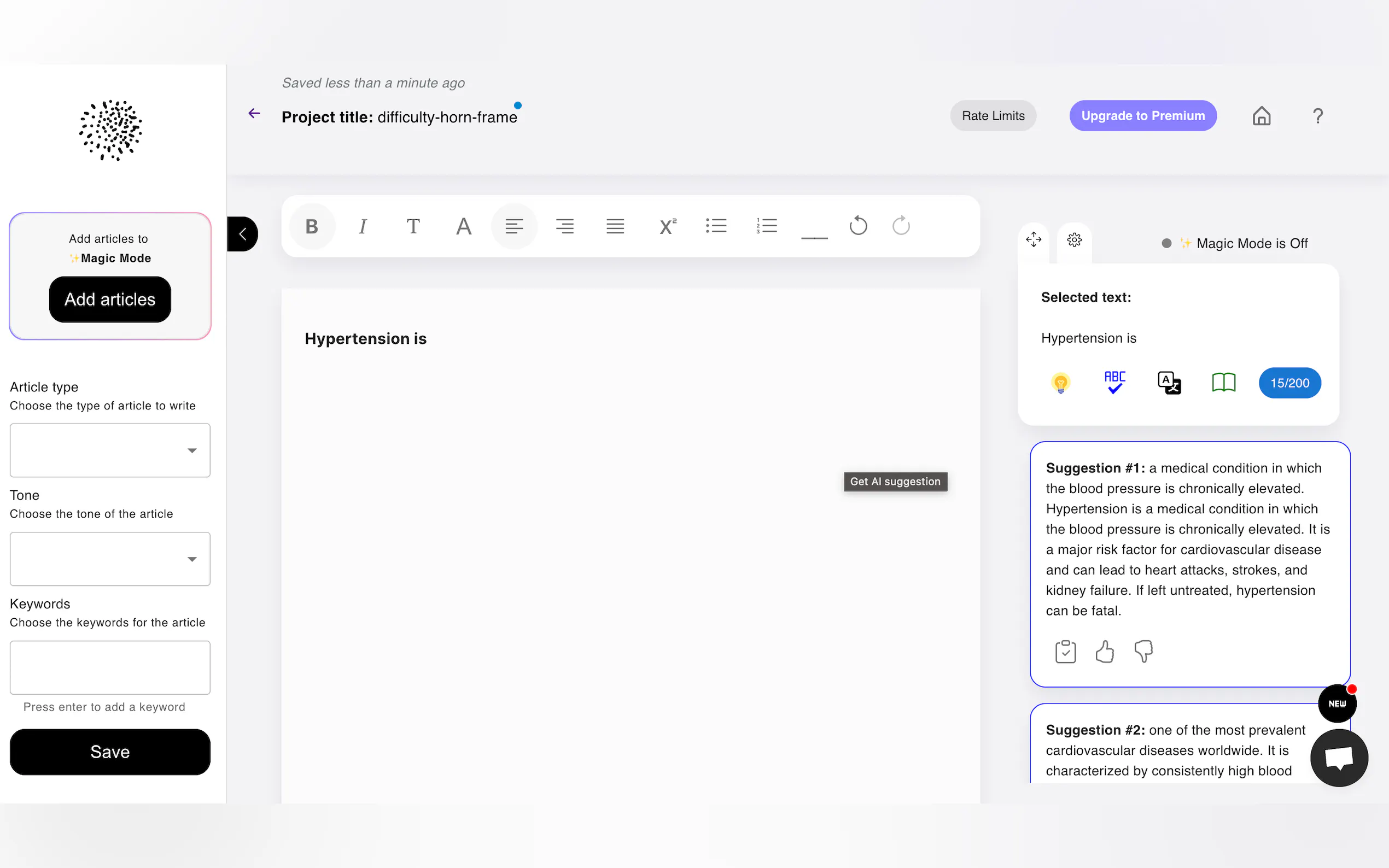Go to home via the house icon
The image size is (1389, 868).
tap(1261, 116)
